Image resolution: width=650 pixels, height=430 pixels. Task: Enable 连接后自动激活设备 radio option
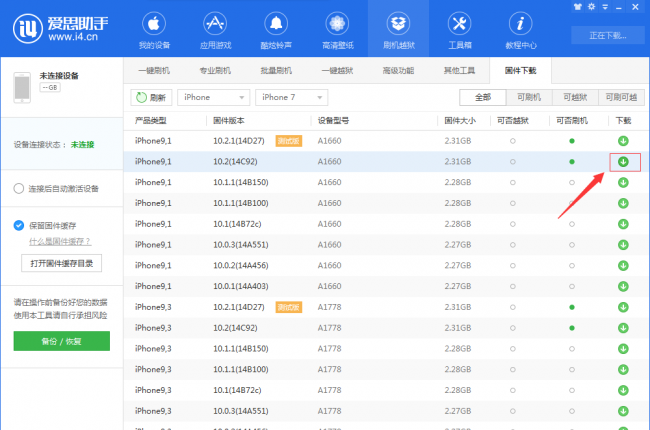(x=19, y=189)
